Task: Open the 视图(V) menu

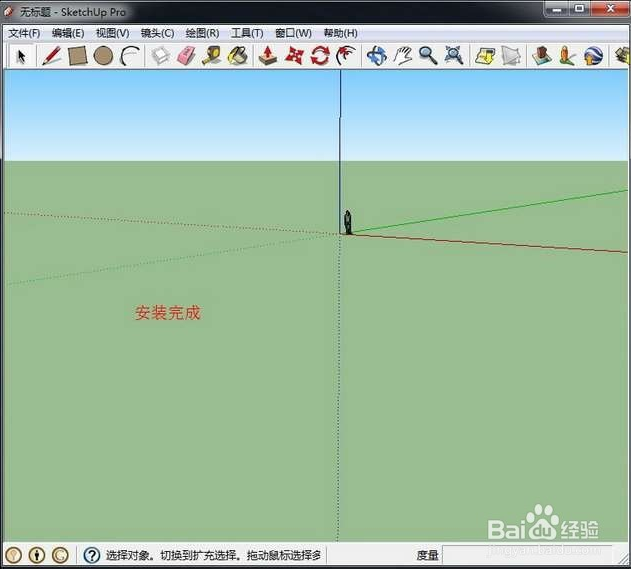Action: (x=112, y=33)
